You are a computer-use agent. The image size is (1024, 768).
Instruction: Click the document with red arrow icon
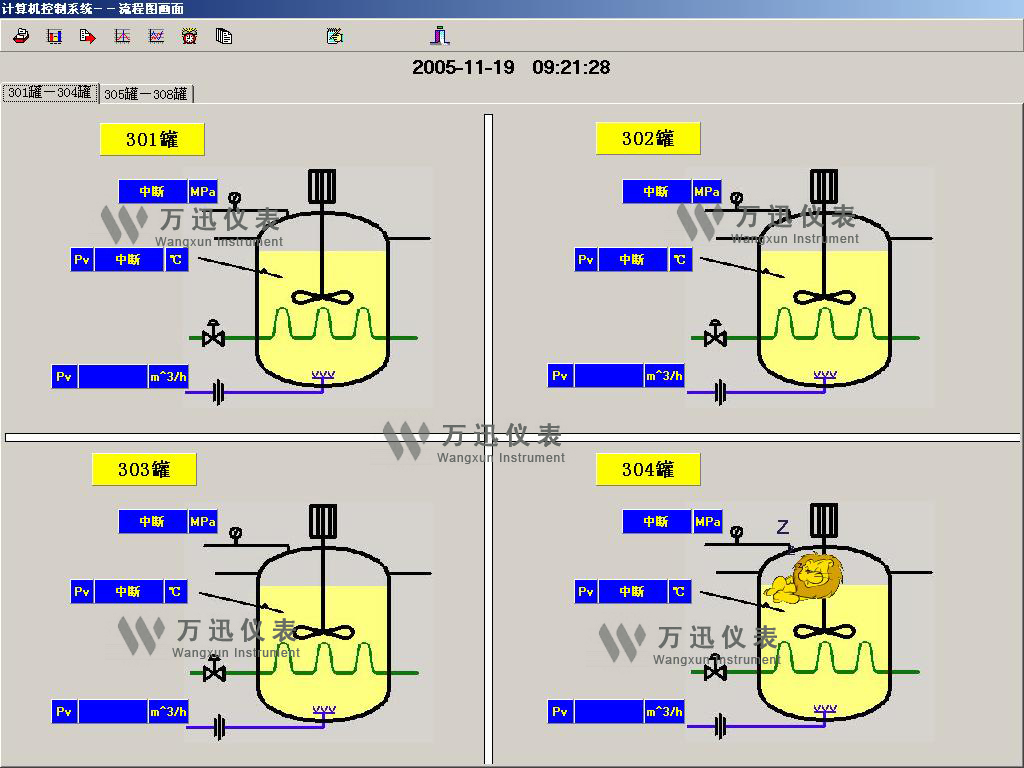coord(88,37)
